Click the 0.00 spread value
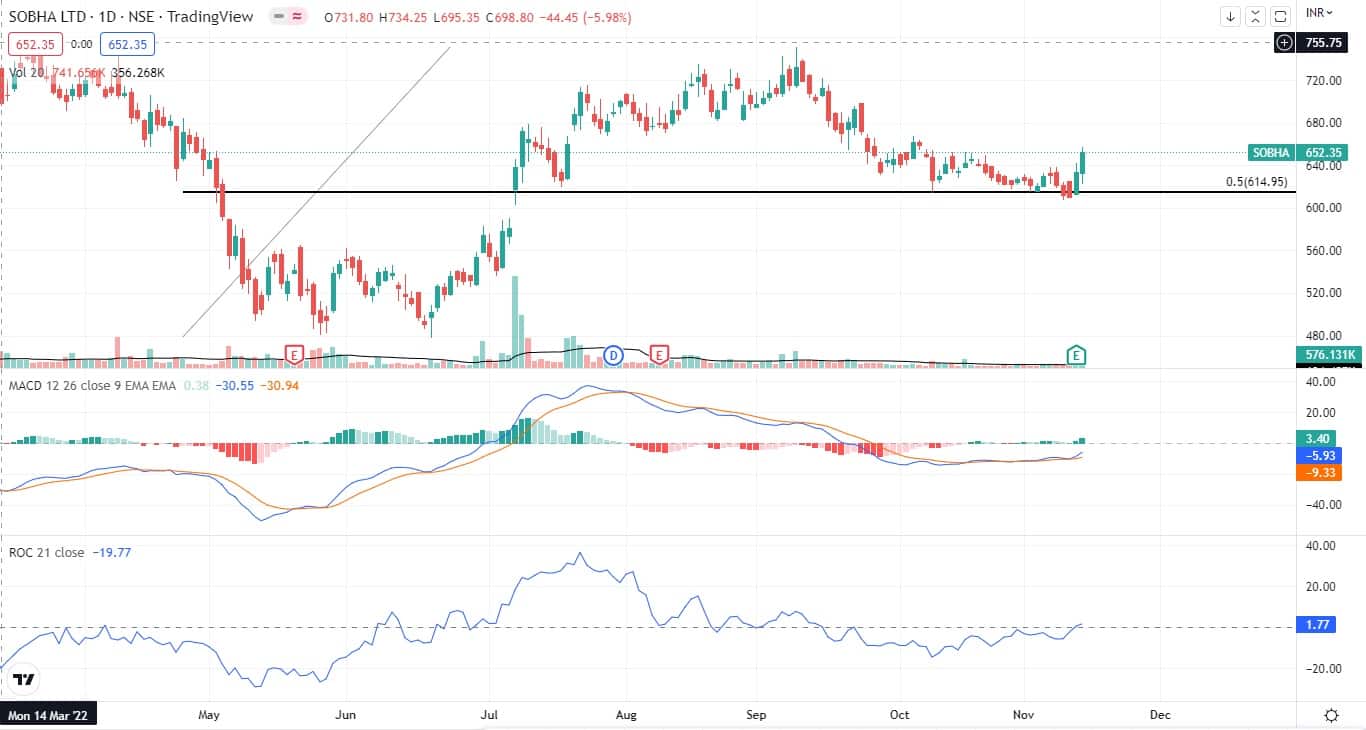The width and height of the screenshot is (1366, 730). click(82, 44)
